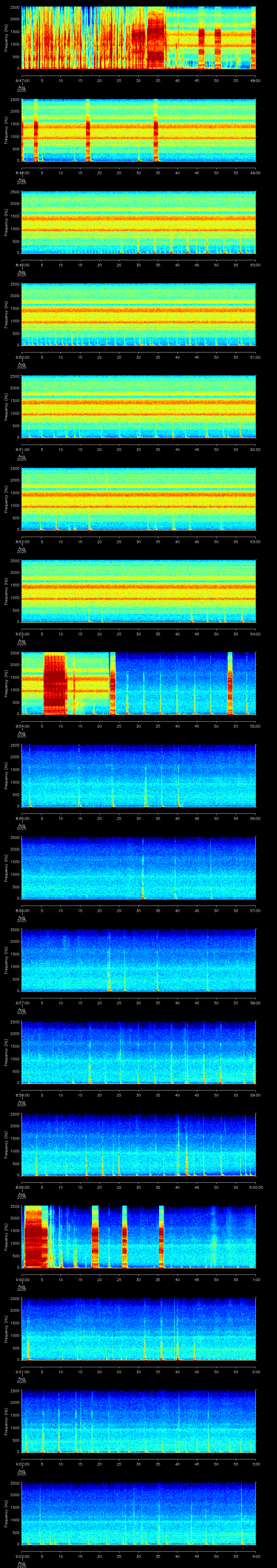Click the red burst near second 35 in the 8:47 spectrogram
This screenshot has width=277, height=1568.
[156, 38]
